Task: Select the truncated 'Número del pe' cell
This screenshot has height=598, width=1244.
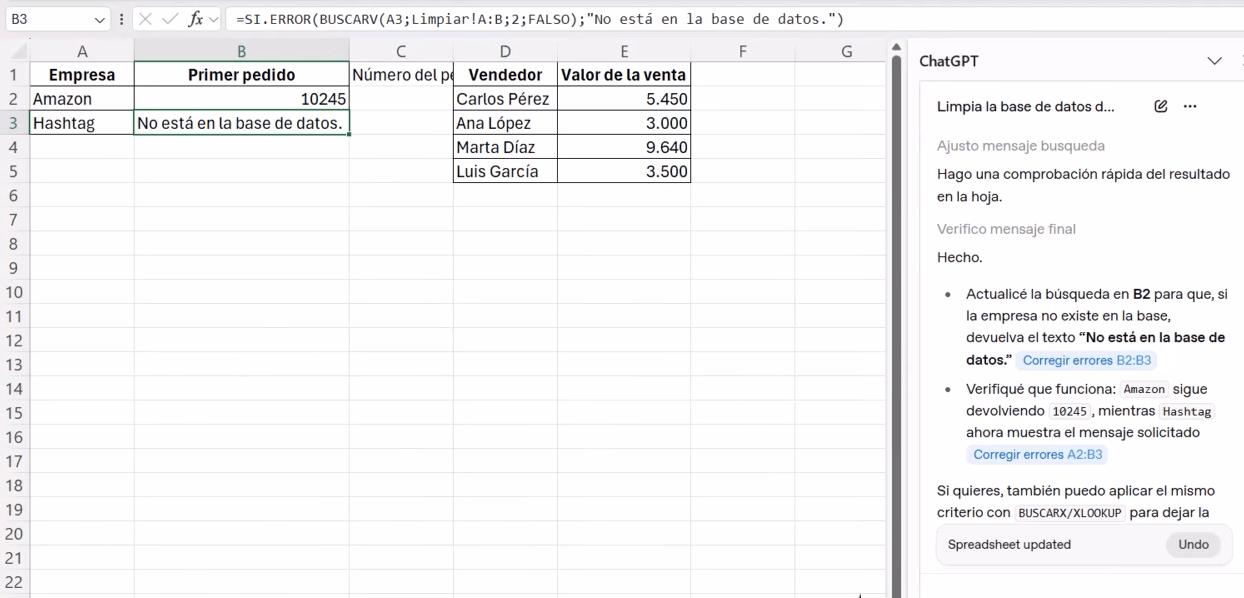Action: 401,75
